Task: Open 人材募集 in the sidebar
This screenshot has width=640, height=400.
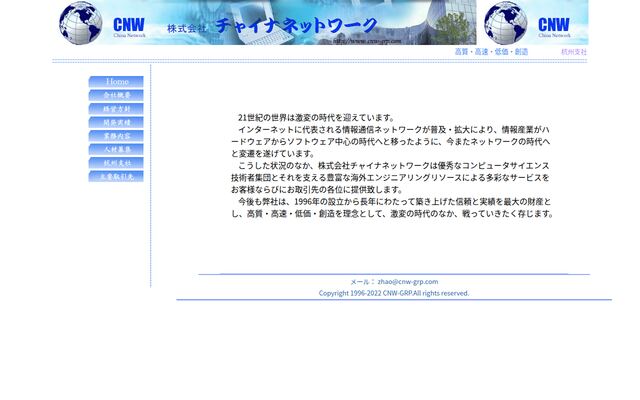Action: tap(116, 149)
